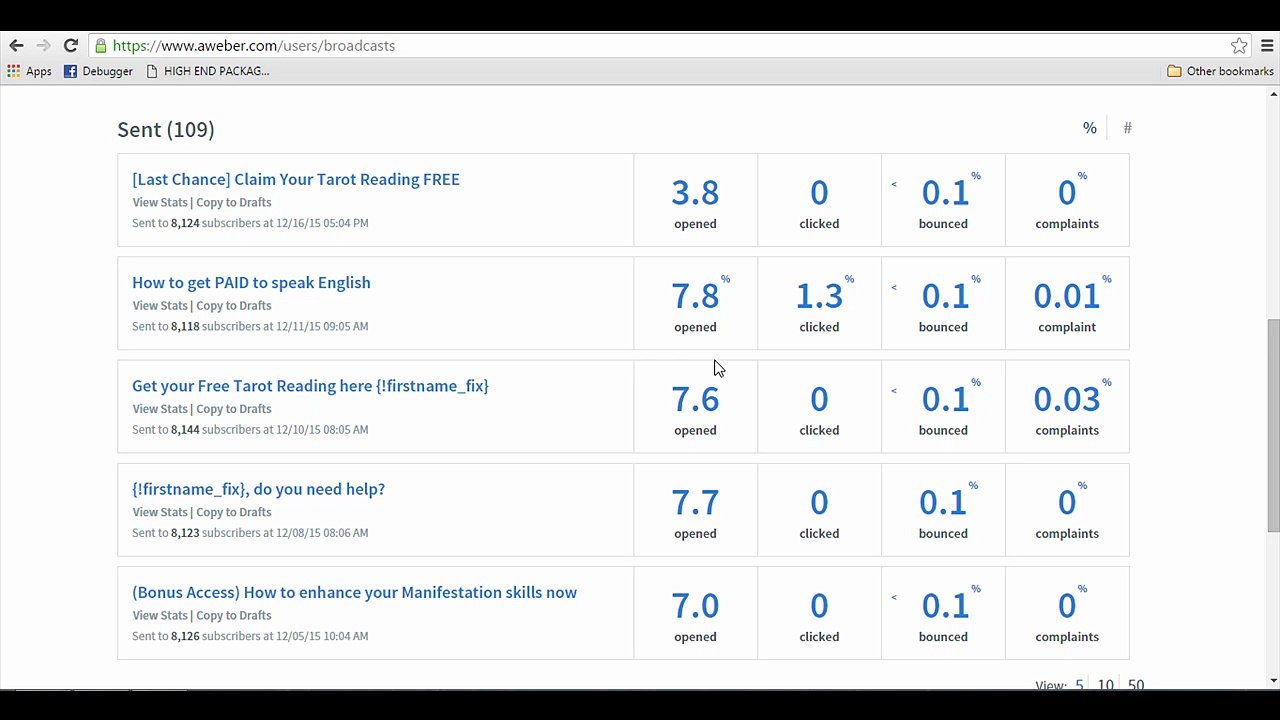Select subscriber count 8,124 in first row
1280x720 pixels.
[185, 223]
